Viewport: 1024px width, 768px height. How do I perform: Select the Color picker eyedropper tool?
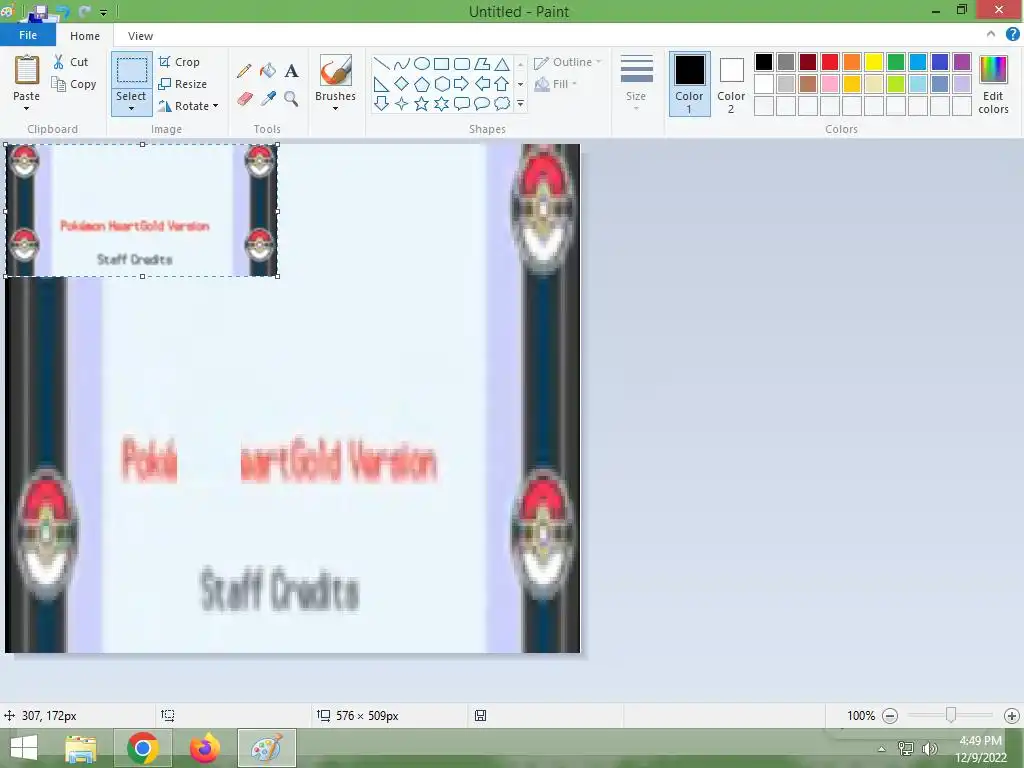click(x=268, y=99)
